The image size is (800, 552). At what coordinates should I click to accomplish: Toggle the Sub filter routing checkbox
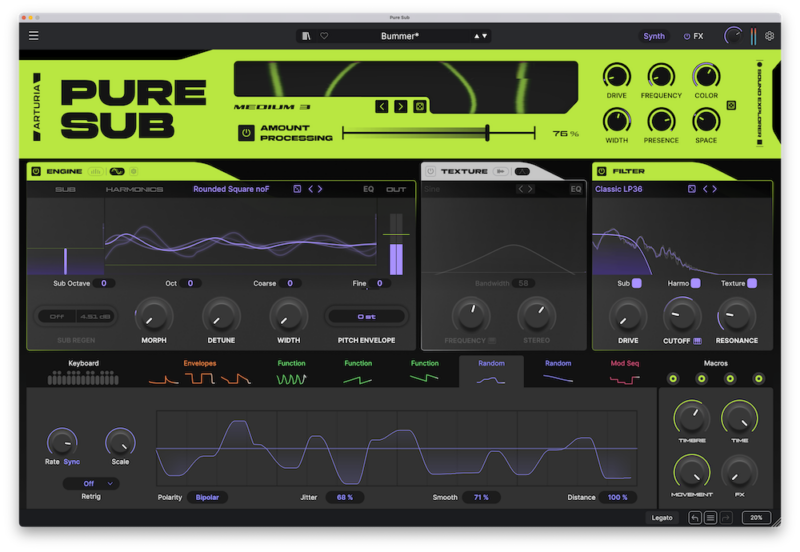tap(637, 283)
